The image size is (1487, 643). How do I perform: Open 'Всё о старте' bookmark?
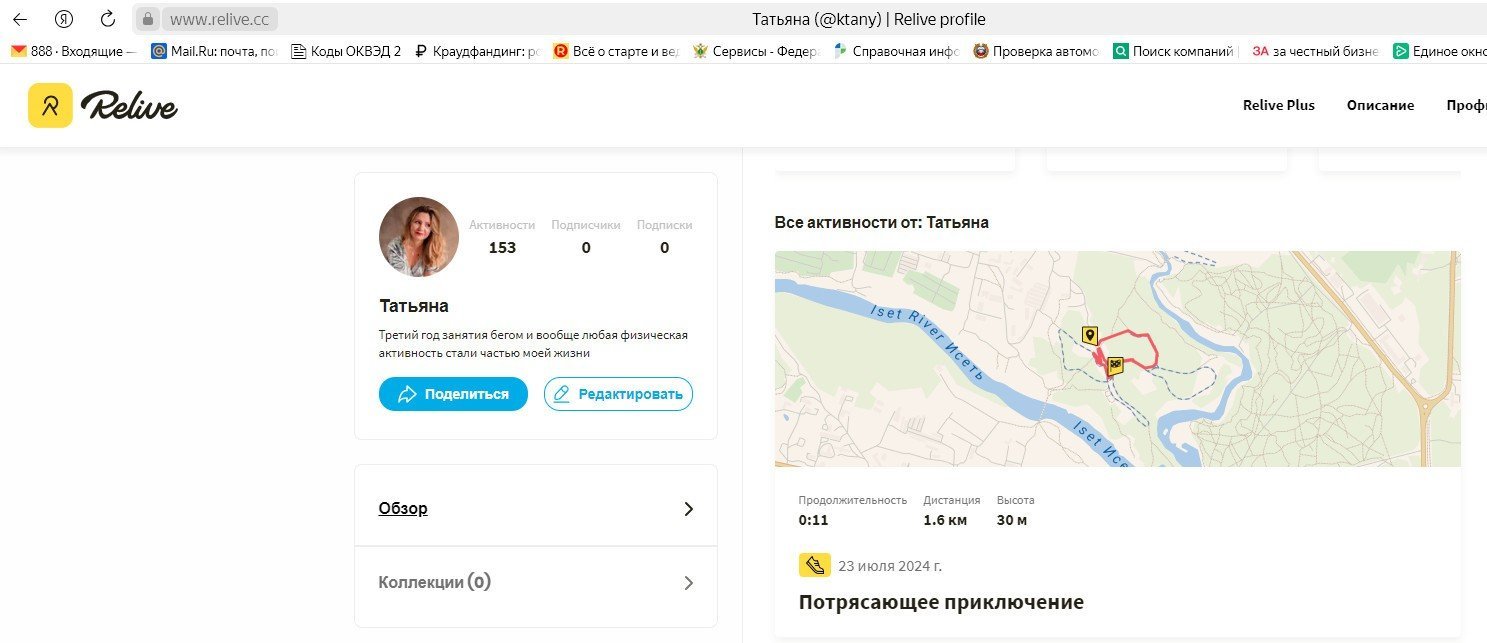(617, 51)
